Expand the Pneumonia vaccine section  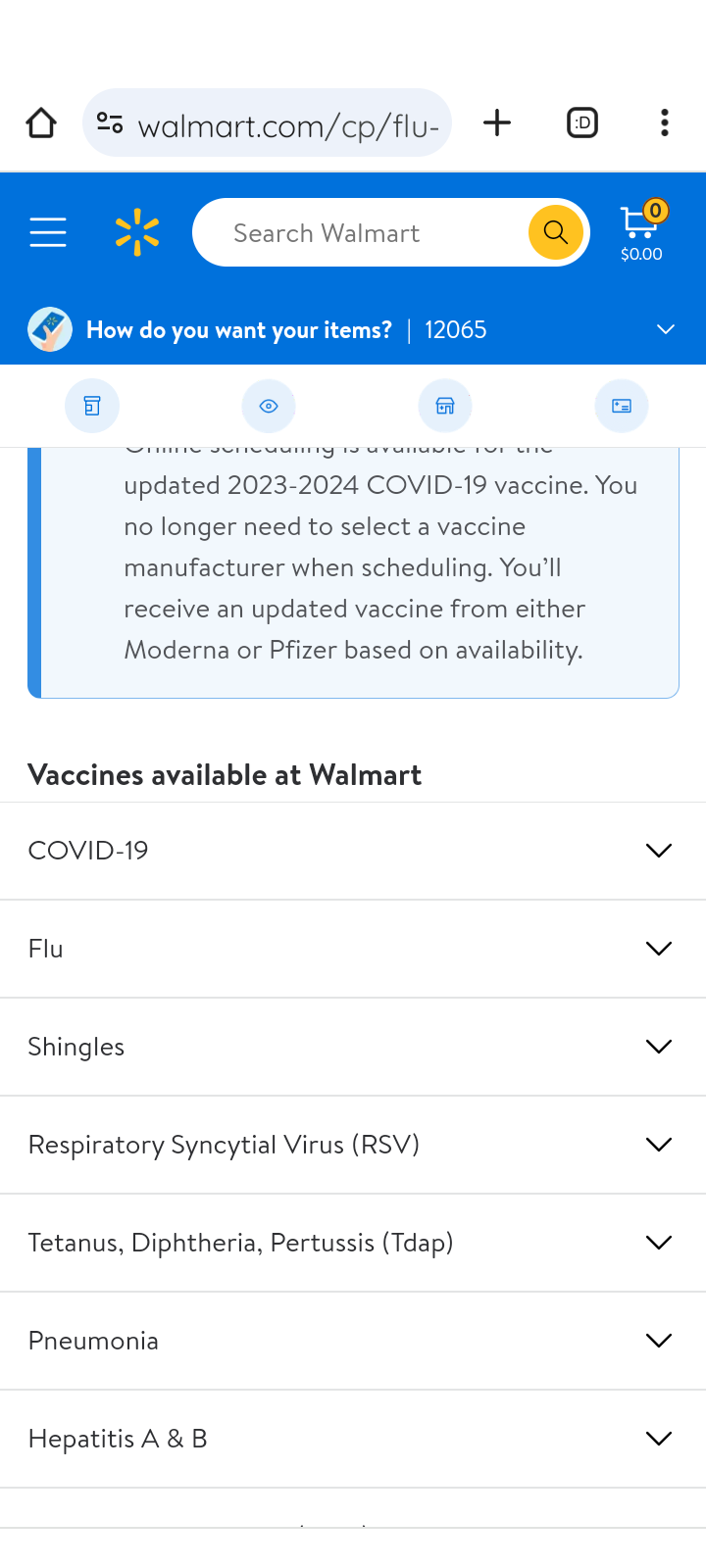pos(353,1341)
